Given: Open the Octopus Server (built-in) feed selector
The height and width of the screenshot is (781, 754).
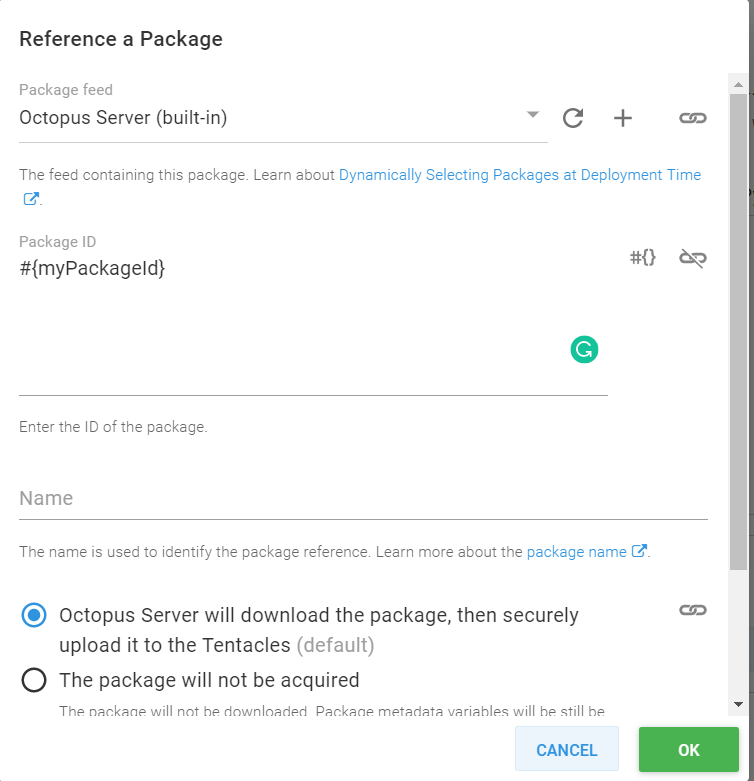Looking at the screenshot, I should pos(270,118).
